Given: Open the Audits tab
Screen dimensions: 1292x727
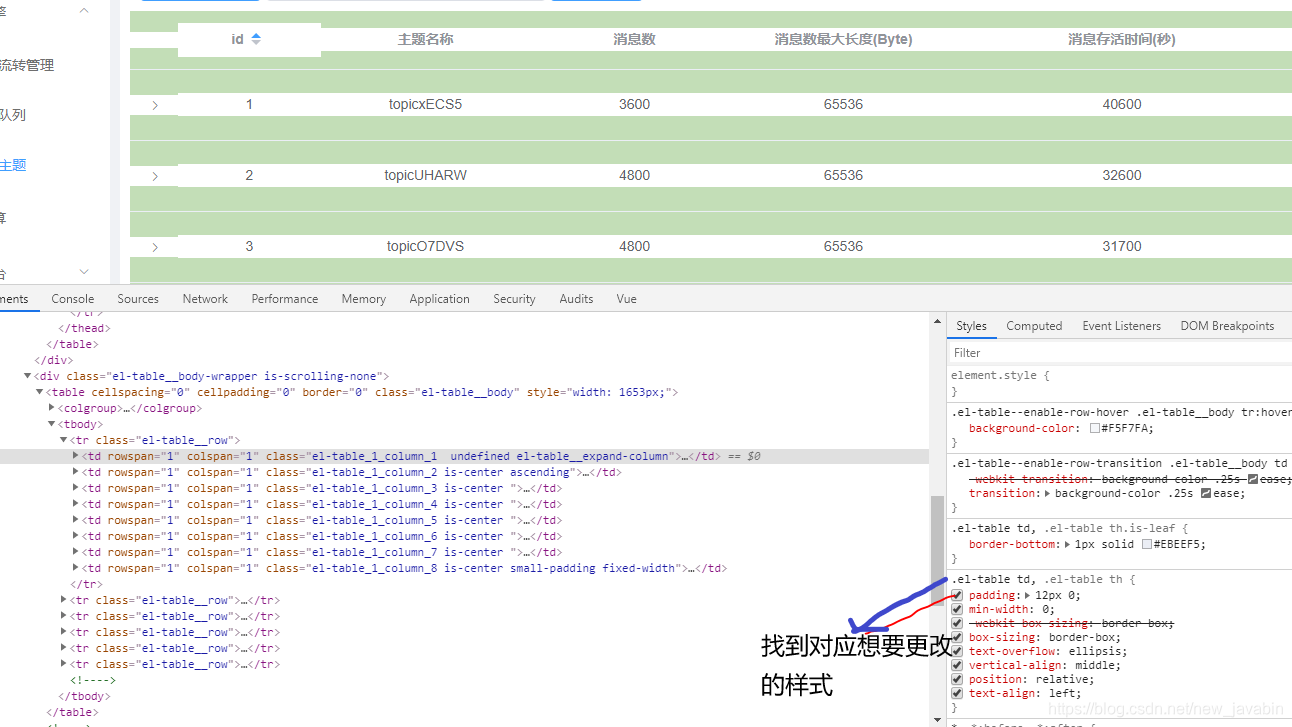Looking at the screenshot, I should [576, 299].
